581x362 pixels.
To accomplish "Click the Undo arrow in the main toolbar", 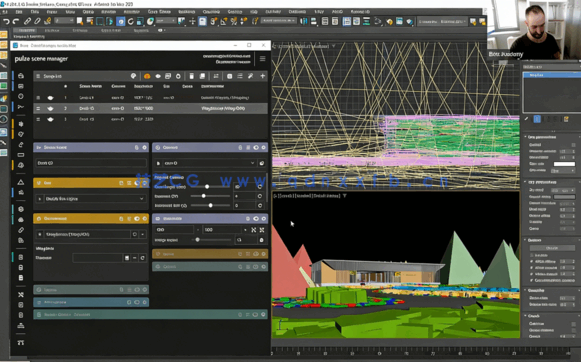I will pos(6,21).
